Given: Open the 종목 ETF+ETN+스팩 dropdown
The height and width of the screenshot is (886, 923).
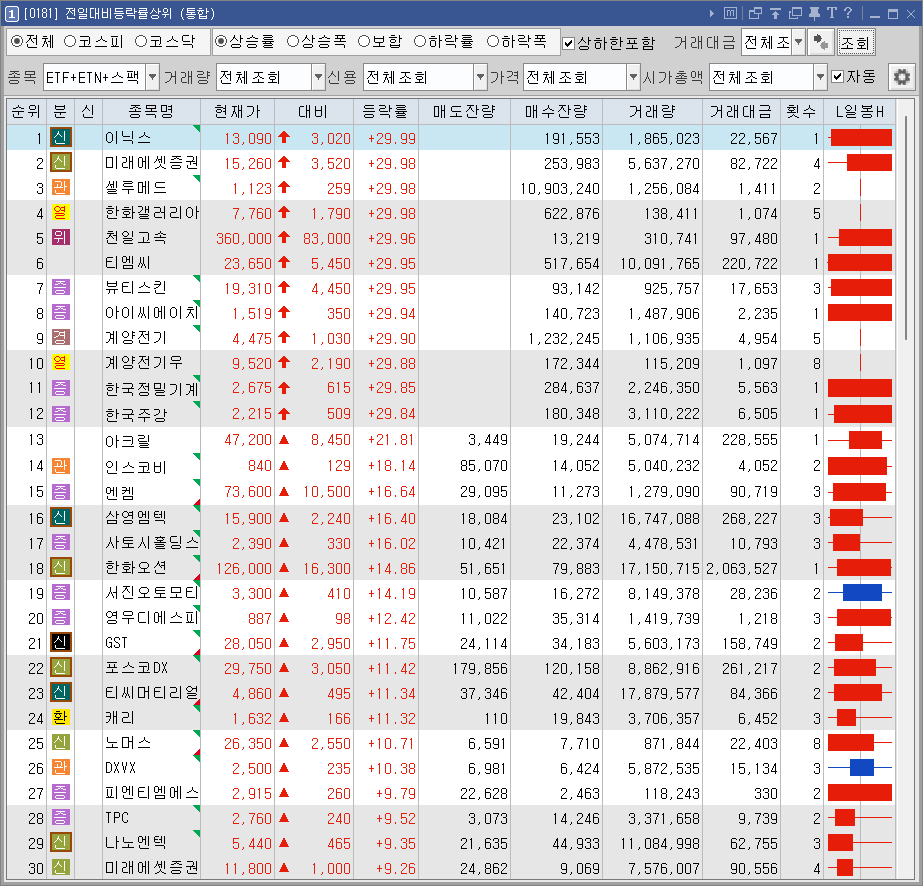Looking at the screenshot, I should pos(152,77).
